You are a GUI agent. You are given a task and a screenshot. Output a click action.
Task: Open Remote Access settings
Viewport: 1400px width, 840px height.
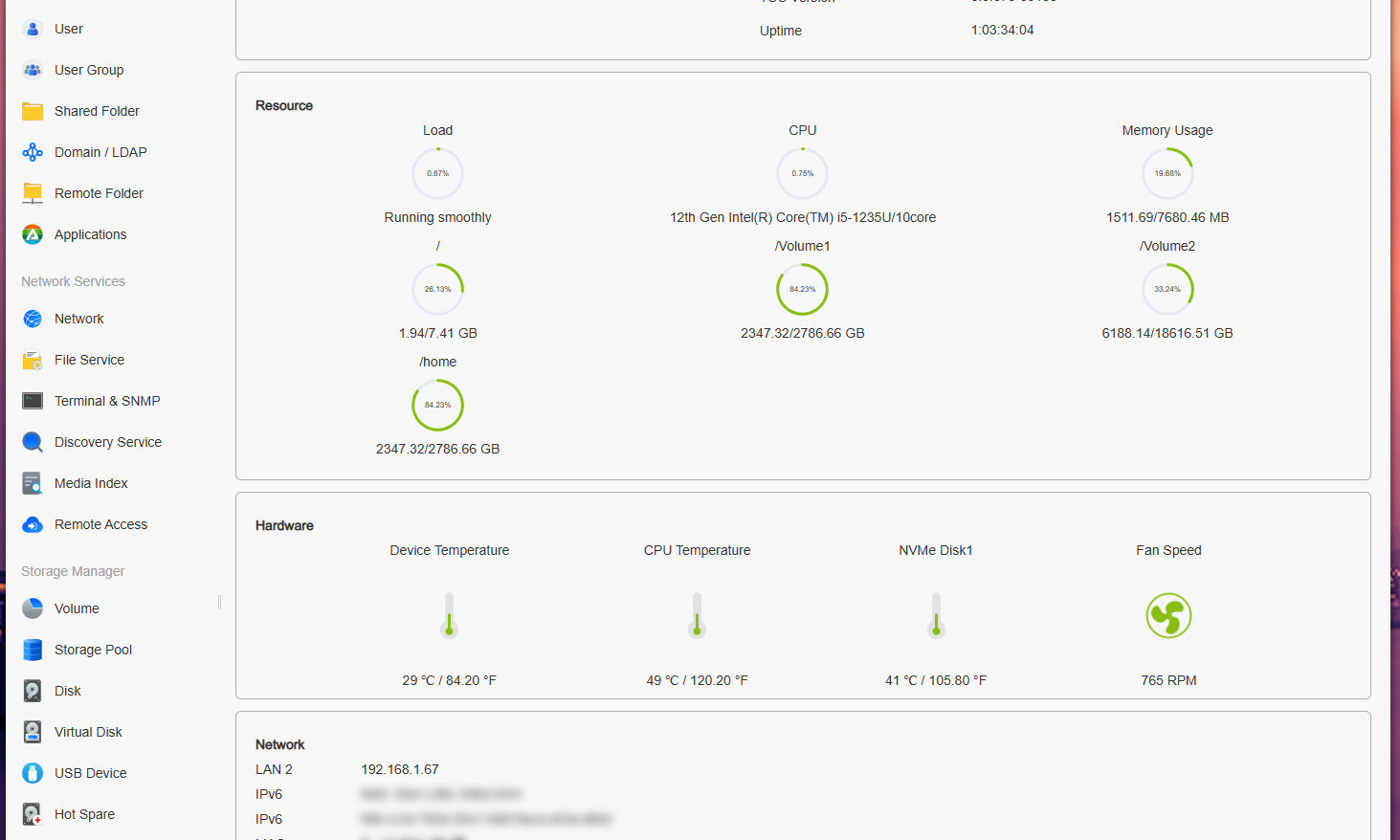pyautogui.click(x=100, y=524)
